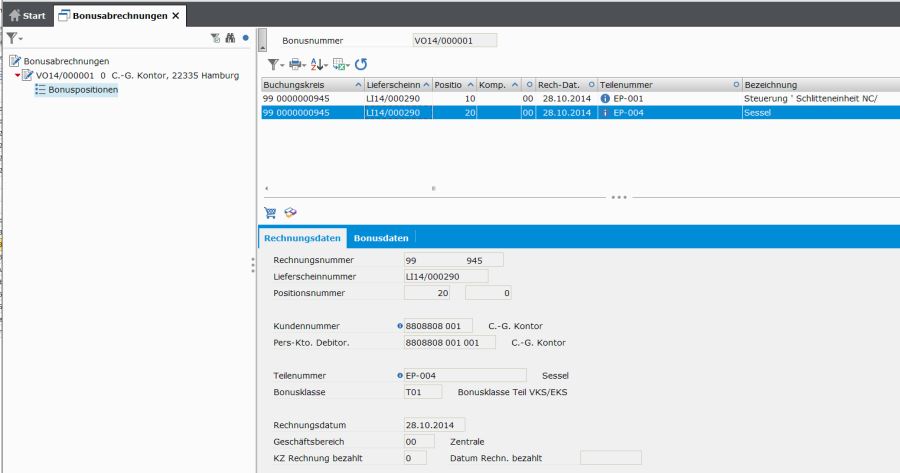The image size is (900, 473).
Task: Click the binoculars search icon in tree panel
Action: (x=230, y=38)
